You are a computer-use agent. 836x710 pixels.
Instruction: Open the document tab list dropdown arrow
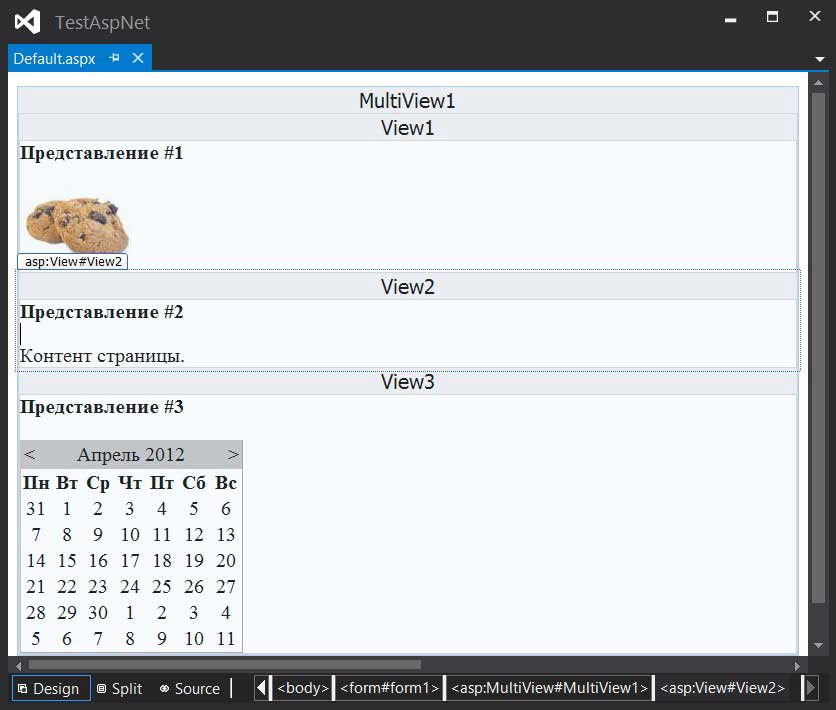(x=820, y=59)
